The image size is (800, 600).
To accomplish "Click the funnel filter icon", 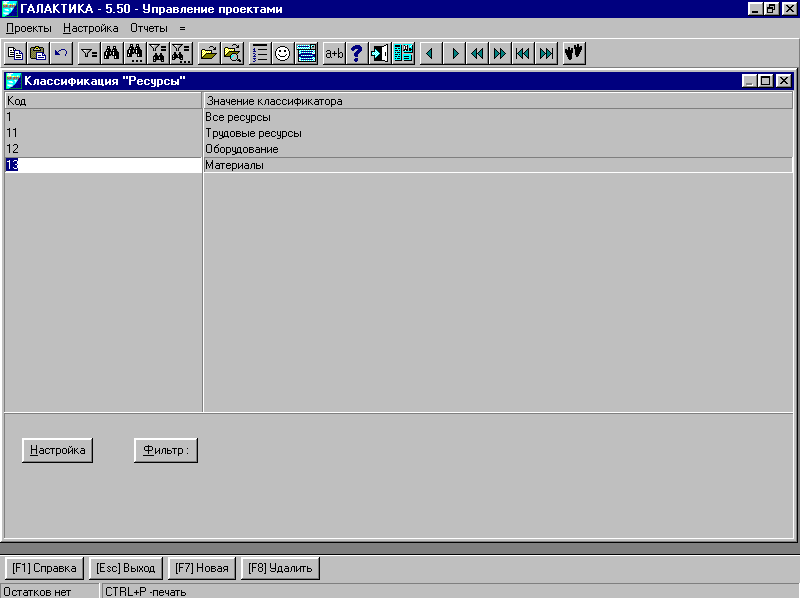I will pos(89,53).
